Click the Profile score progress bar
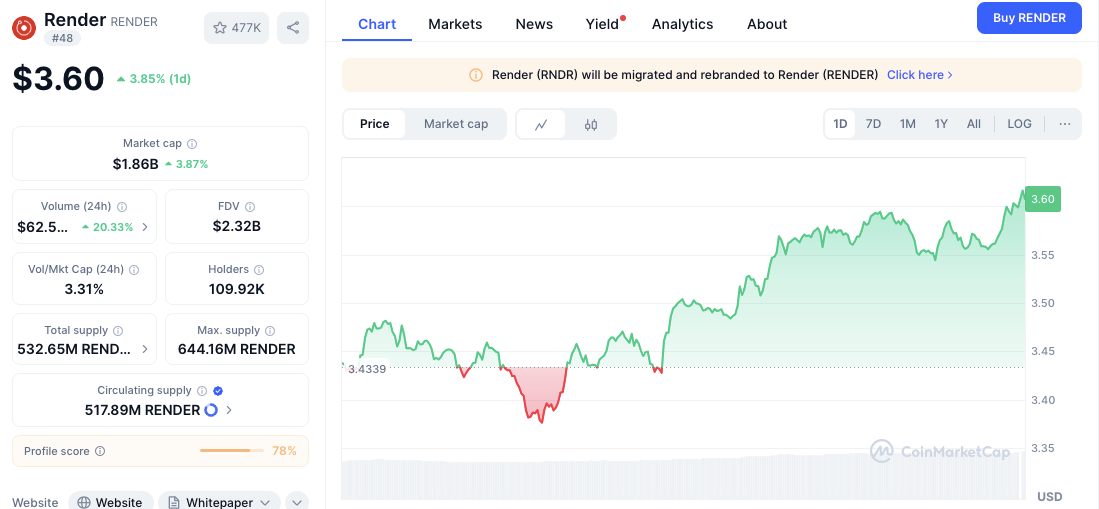1099x509 pixels. (x=224, y=451)
